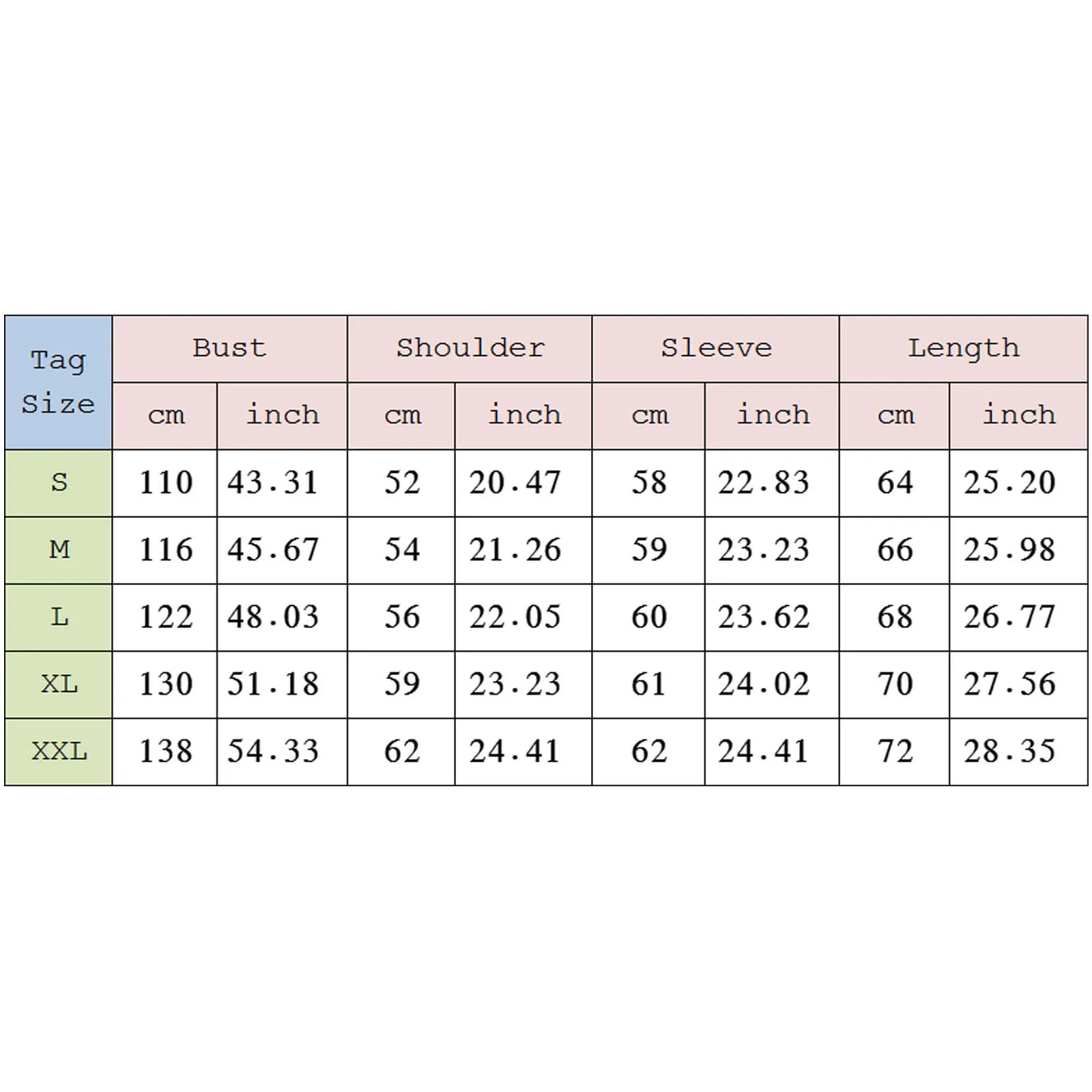Select the length inch value 25.98
Viewport: 1092px width, 1092px height.
click(x=1009, y=549)
